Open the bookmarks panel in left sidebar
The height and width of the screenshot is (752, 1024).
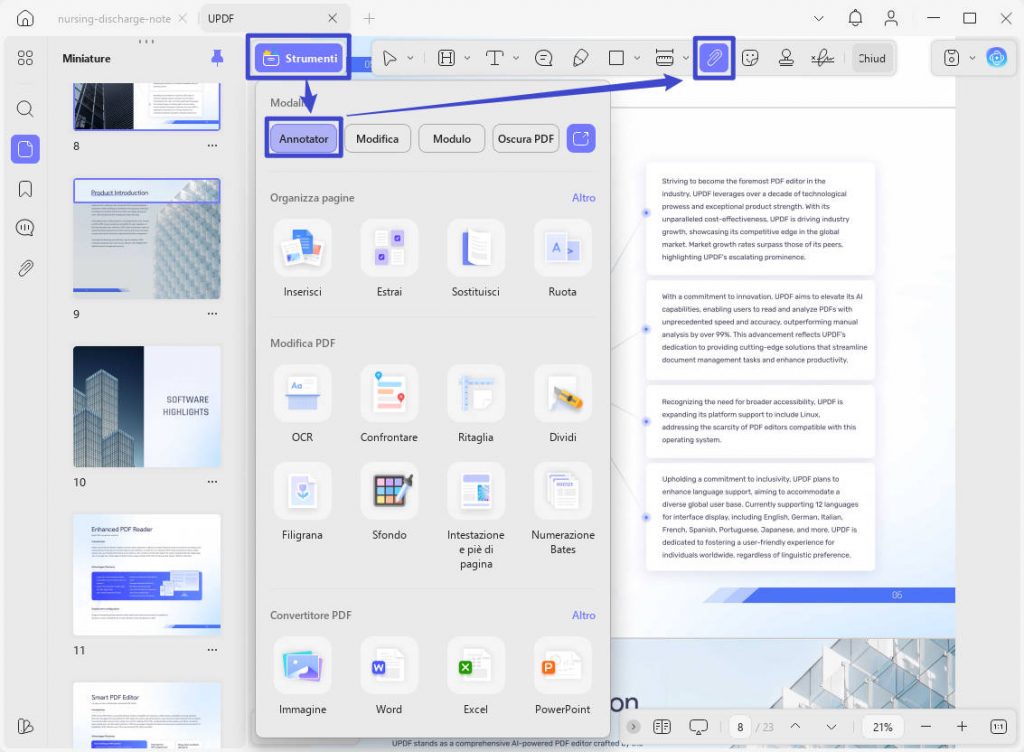click(25, 189)
